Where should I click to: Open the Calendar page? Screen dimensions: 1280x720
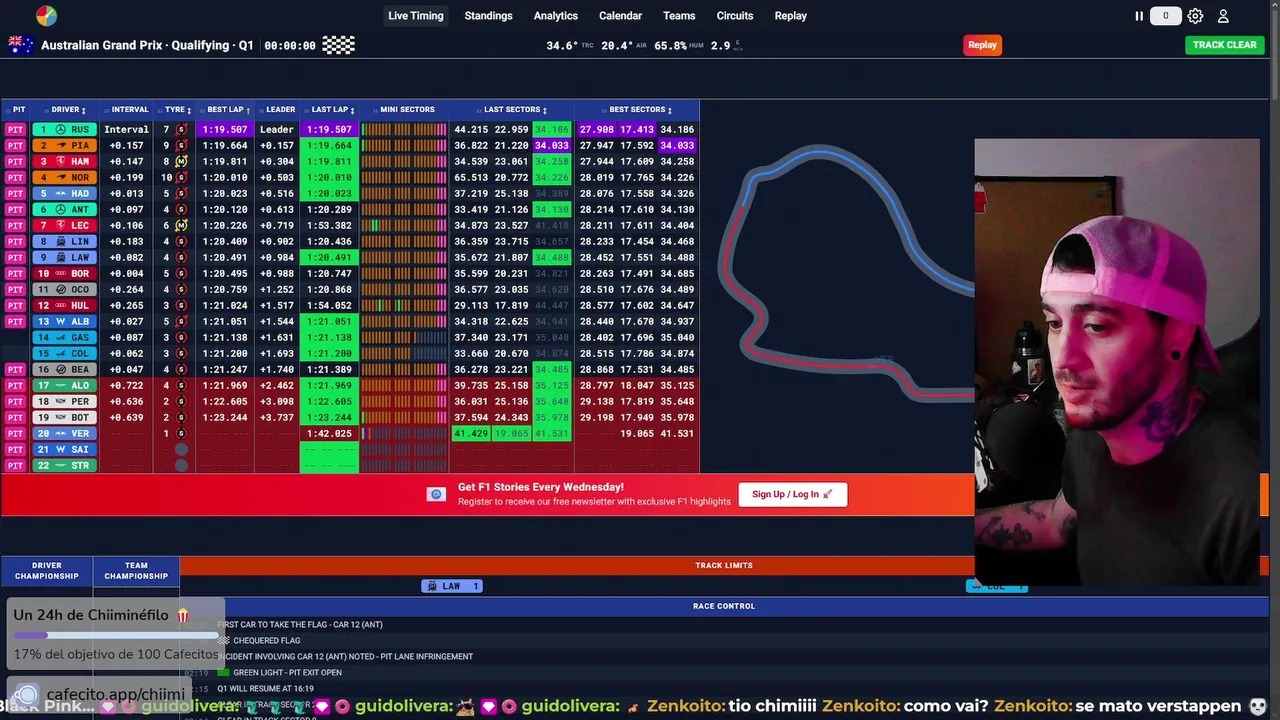620,16
